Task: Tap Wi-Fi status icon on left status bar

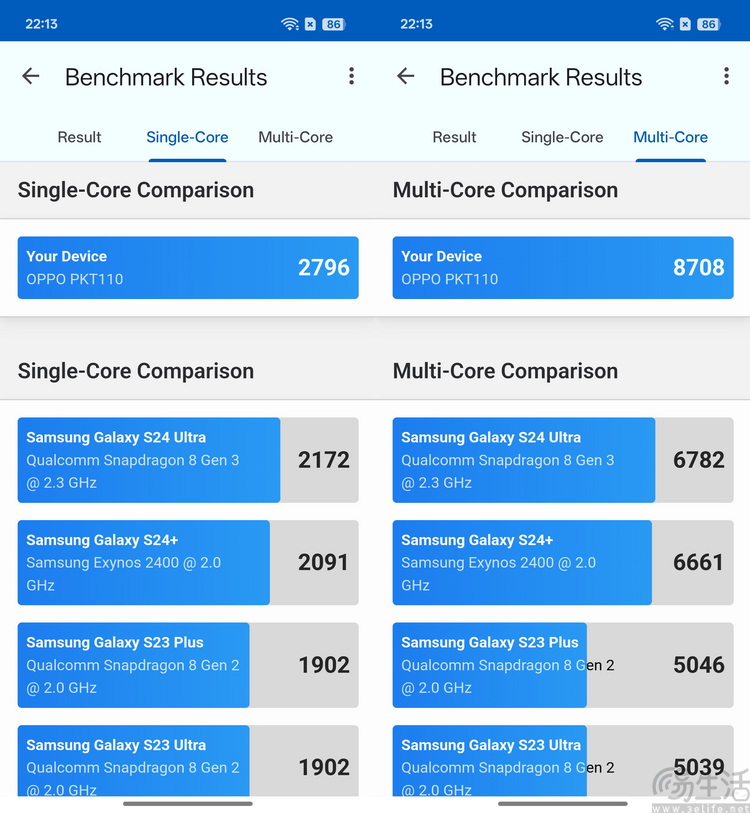Action: point(290,24)
